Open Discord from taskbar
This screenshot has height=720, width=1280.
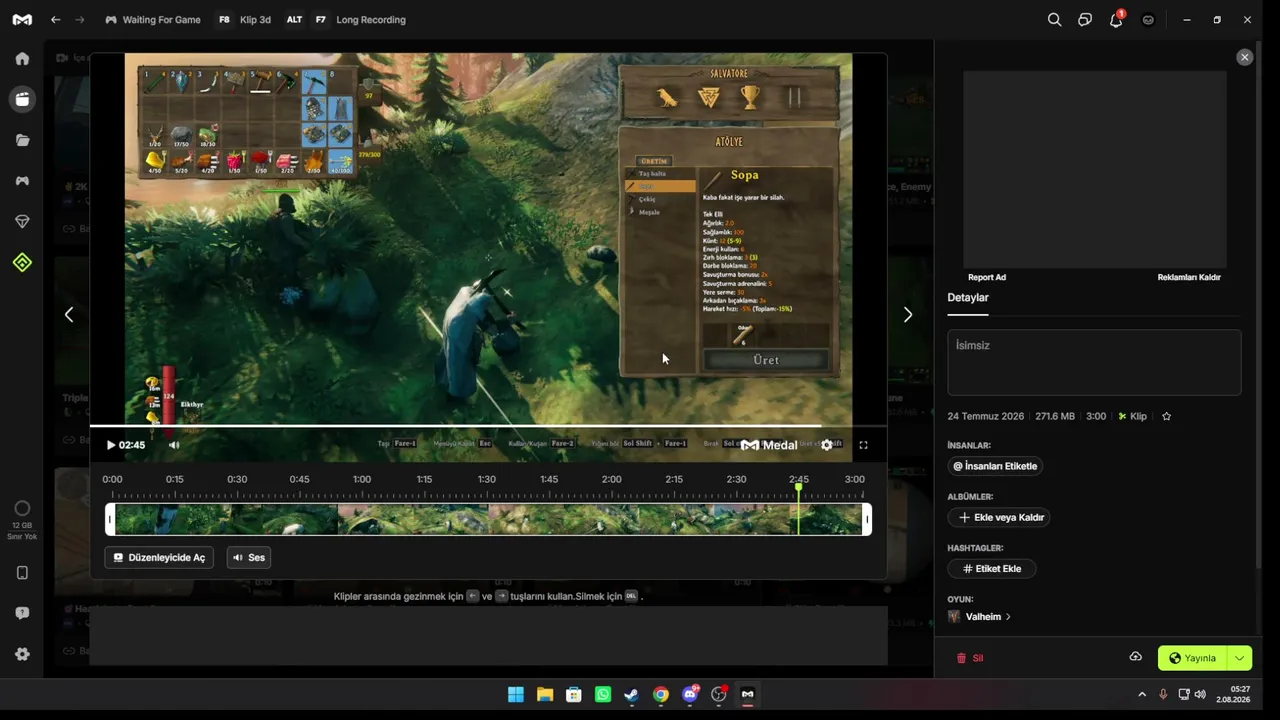click(x=690, y=694)
